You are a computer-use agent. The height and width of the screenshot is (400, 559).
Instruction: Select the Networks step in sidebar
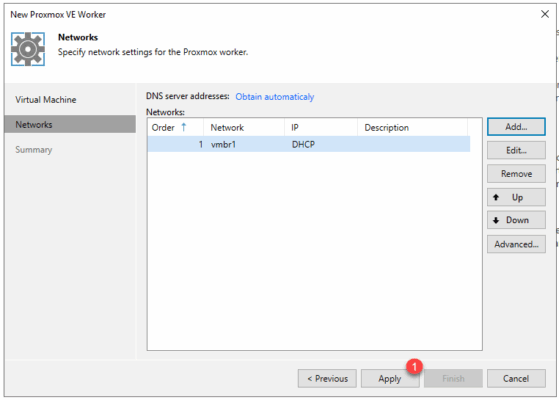(70, 124)
